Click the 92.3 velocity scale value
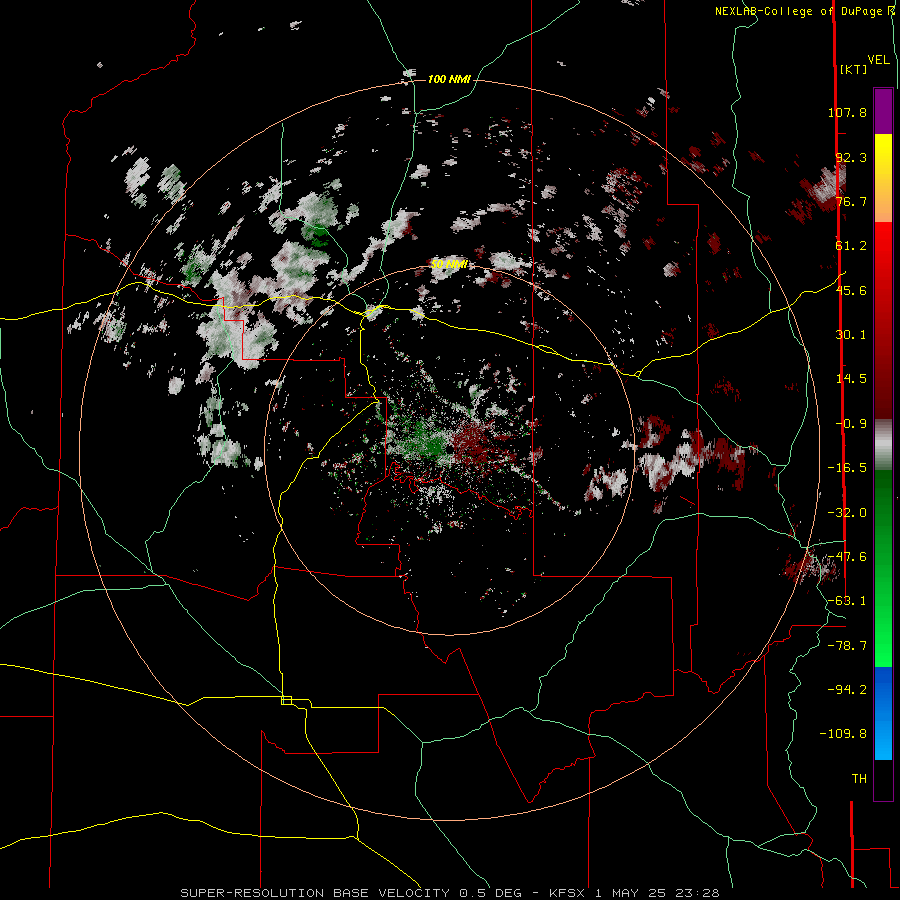Image resolution: width=900 pixels, height=900 pixels. click(851, 157)
